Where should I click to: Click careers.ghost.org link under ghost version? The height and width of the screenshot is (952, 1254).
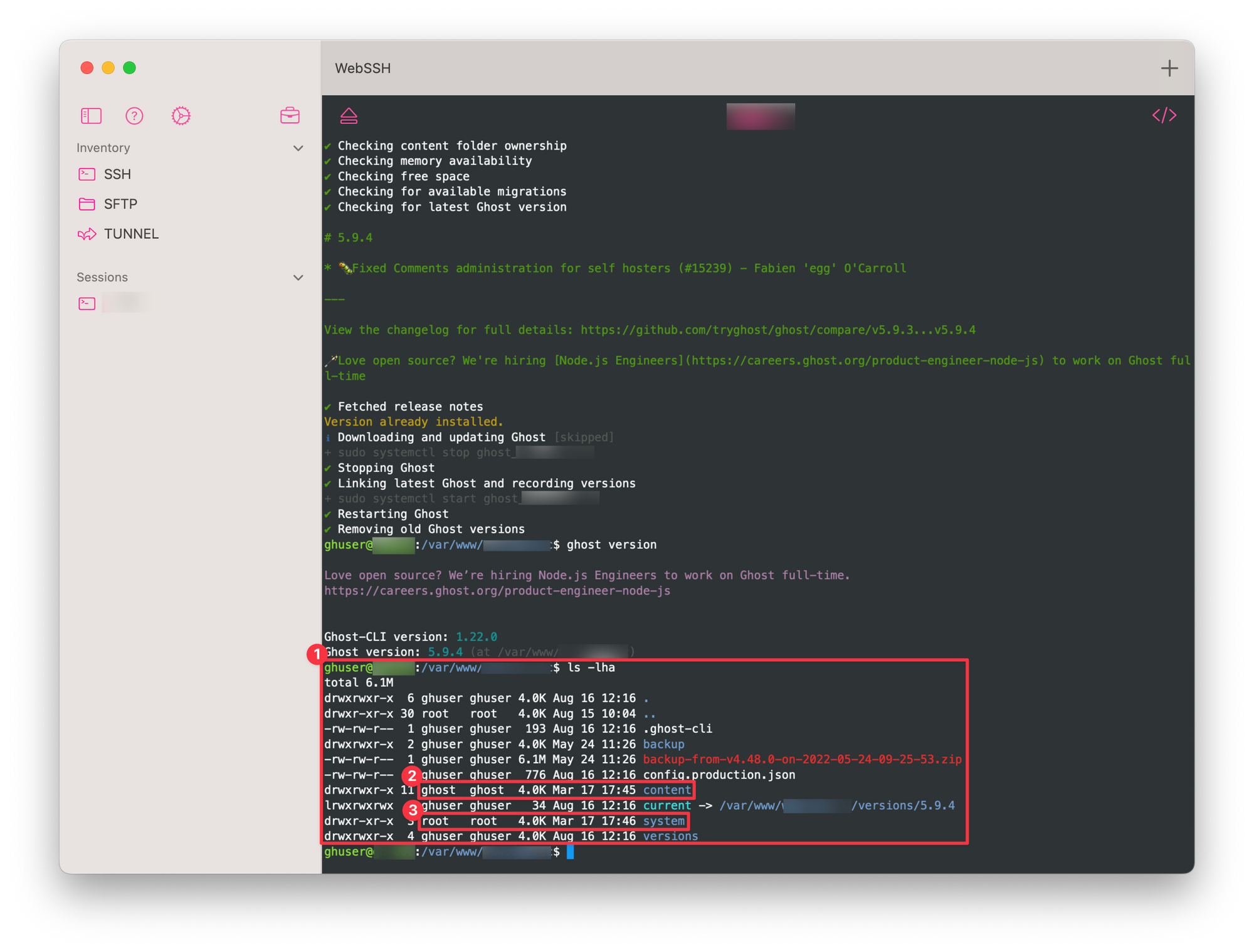[497, 591]
